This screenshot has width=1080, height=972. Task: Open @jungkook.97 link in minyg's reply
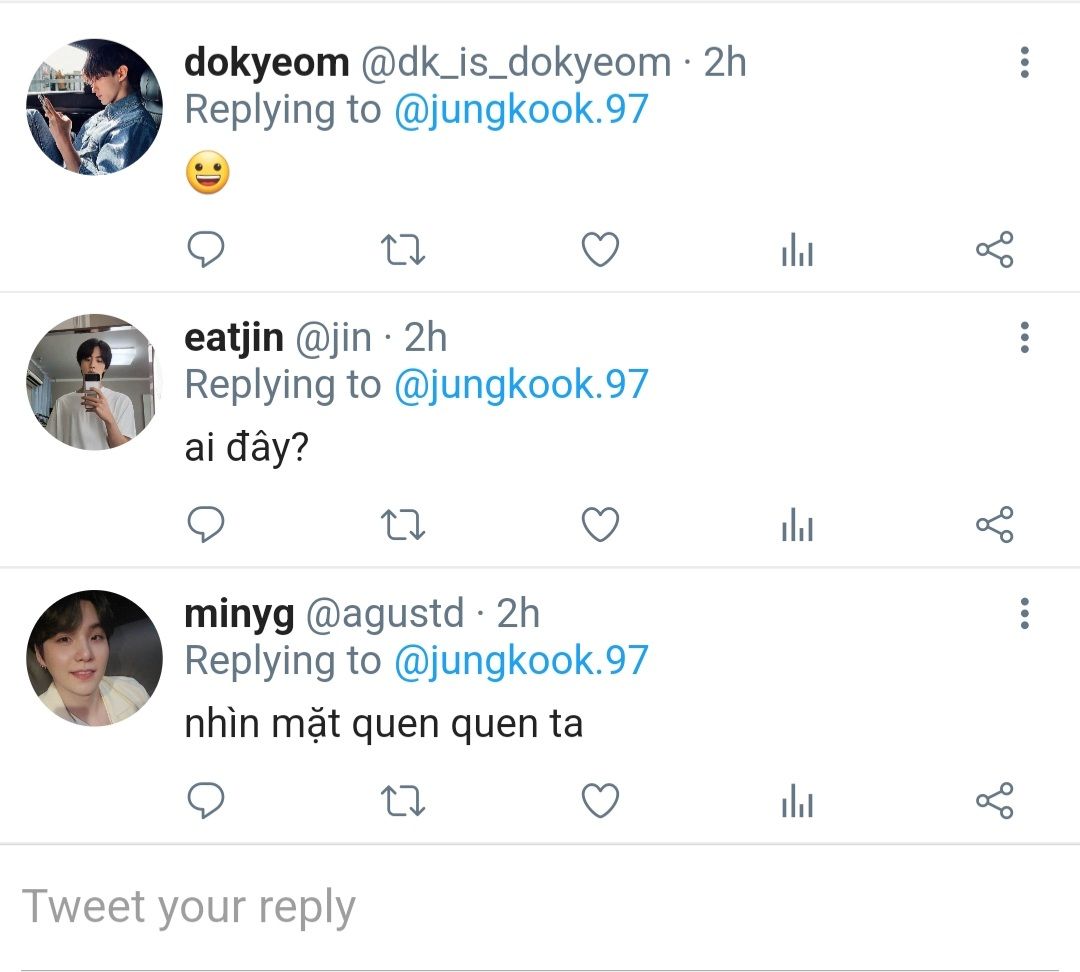pyautogui.click(x=521, y=660)
